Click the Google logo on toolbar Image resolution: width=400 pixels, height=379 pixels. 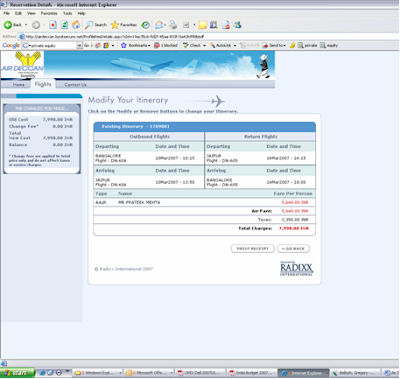(11, 45)
